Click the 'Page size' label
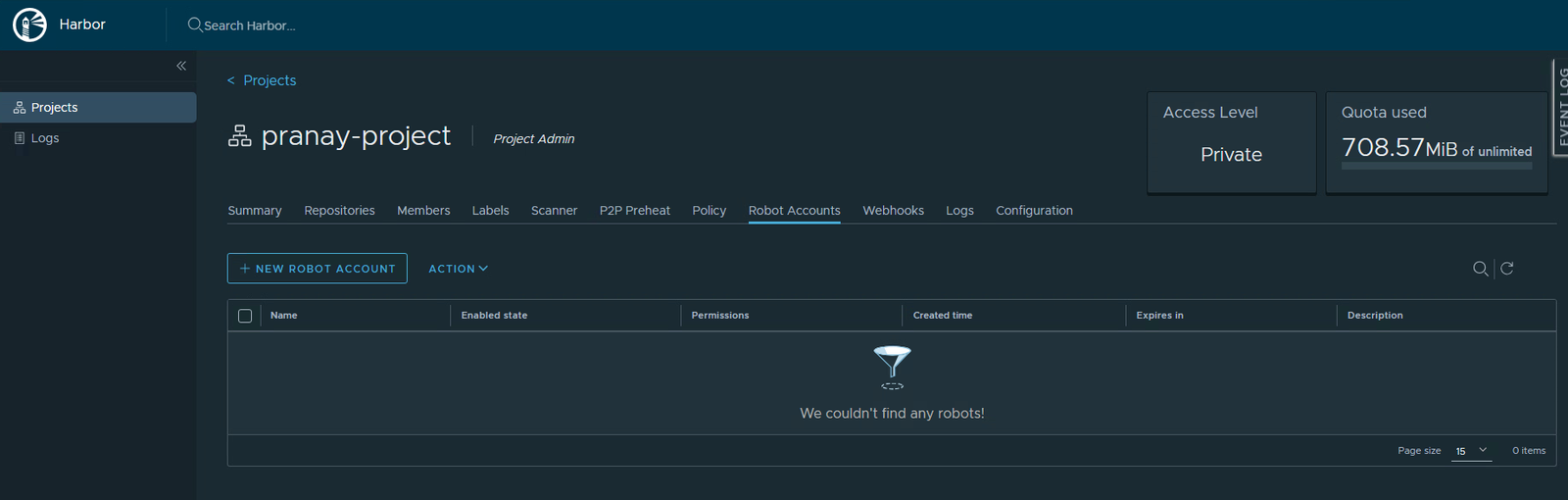The height and width of the screenshot is (500, 1568). (1419, 451)
